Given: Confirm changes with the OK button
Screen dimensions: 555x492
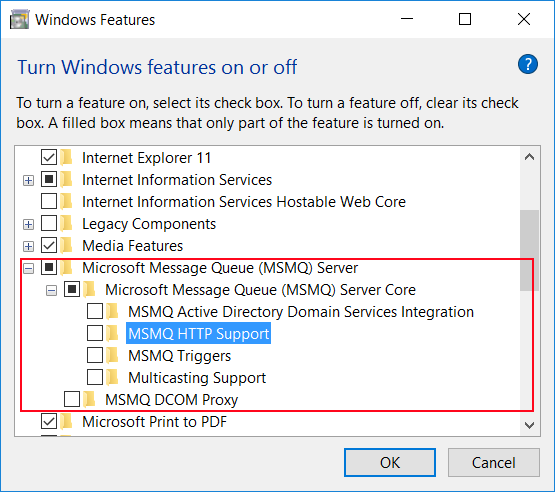Looking at the screenshot, I should click(x=390, y=462).
